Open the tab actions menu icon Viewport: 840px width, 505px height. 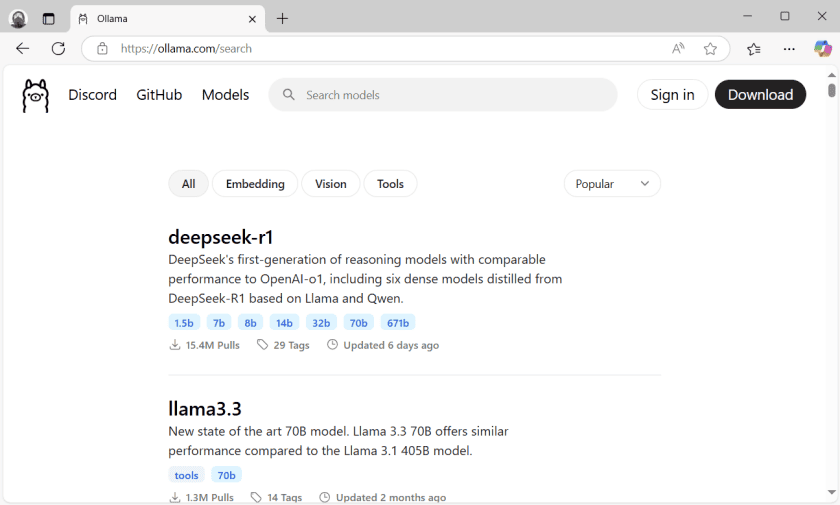pyautogui.click(x=48, y=18)
